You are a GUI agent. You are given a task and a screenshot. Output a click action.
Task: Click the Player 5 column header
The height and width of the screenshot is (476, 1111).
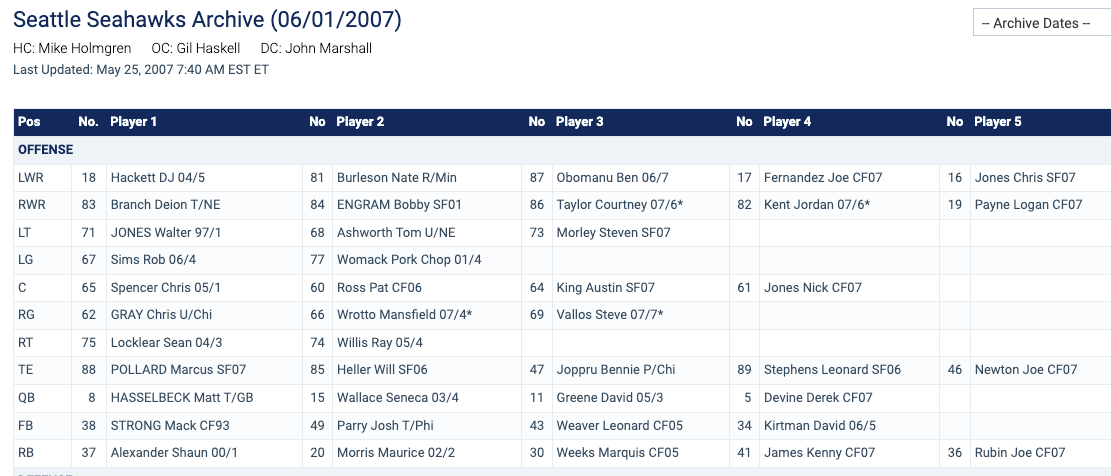point(998,122)
